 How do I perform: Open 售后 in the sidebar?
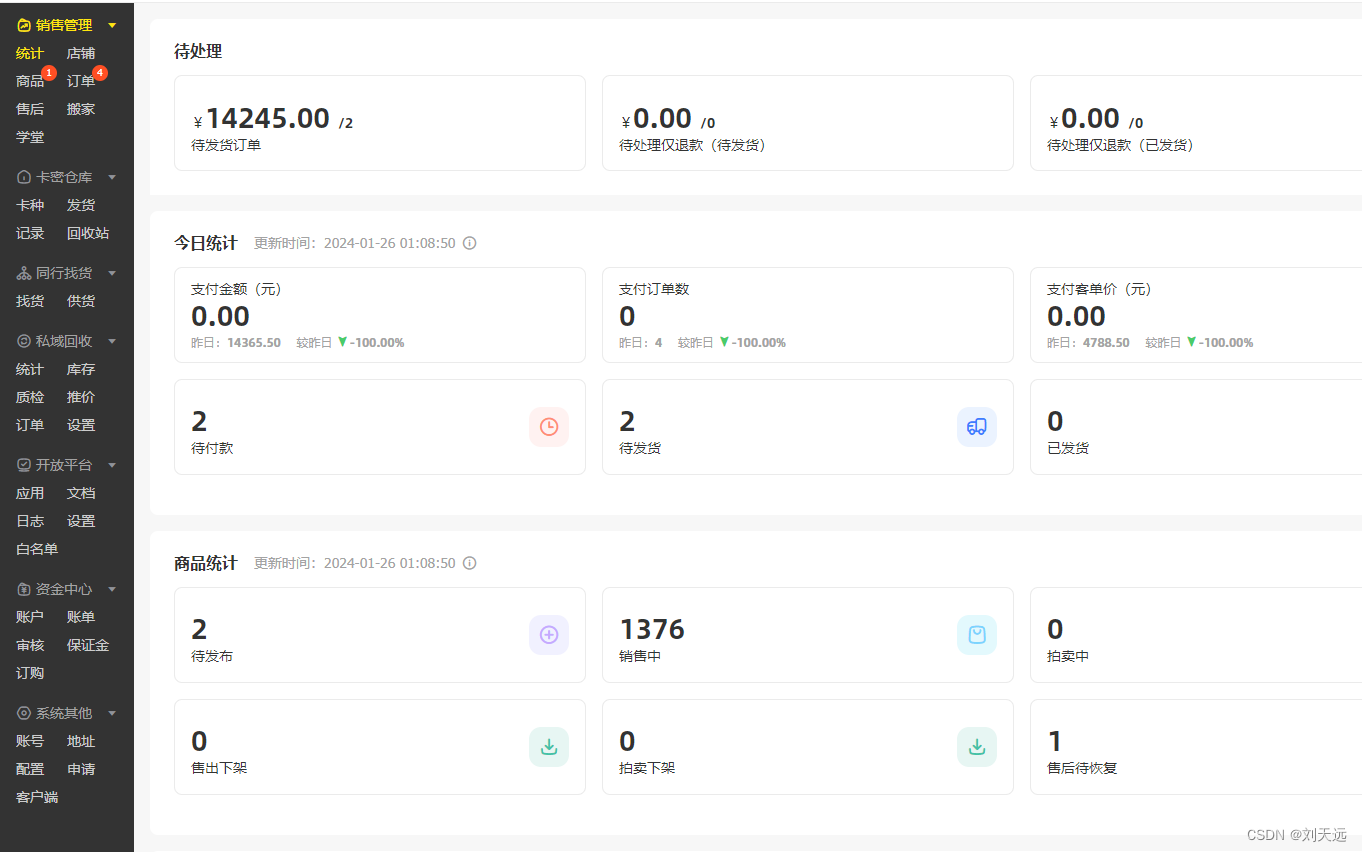click(x=30, y=109)
